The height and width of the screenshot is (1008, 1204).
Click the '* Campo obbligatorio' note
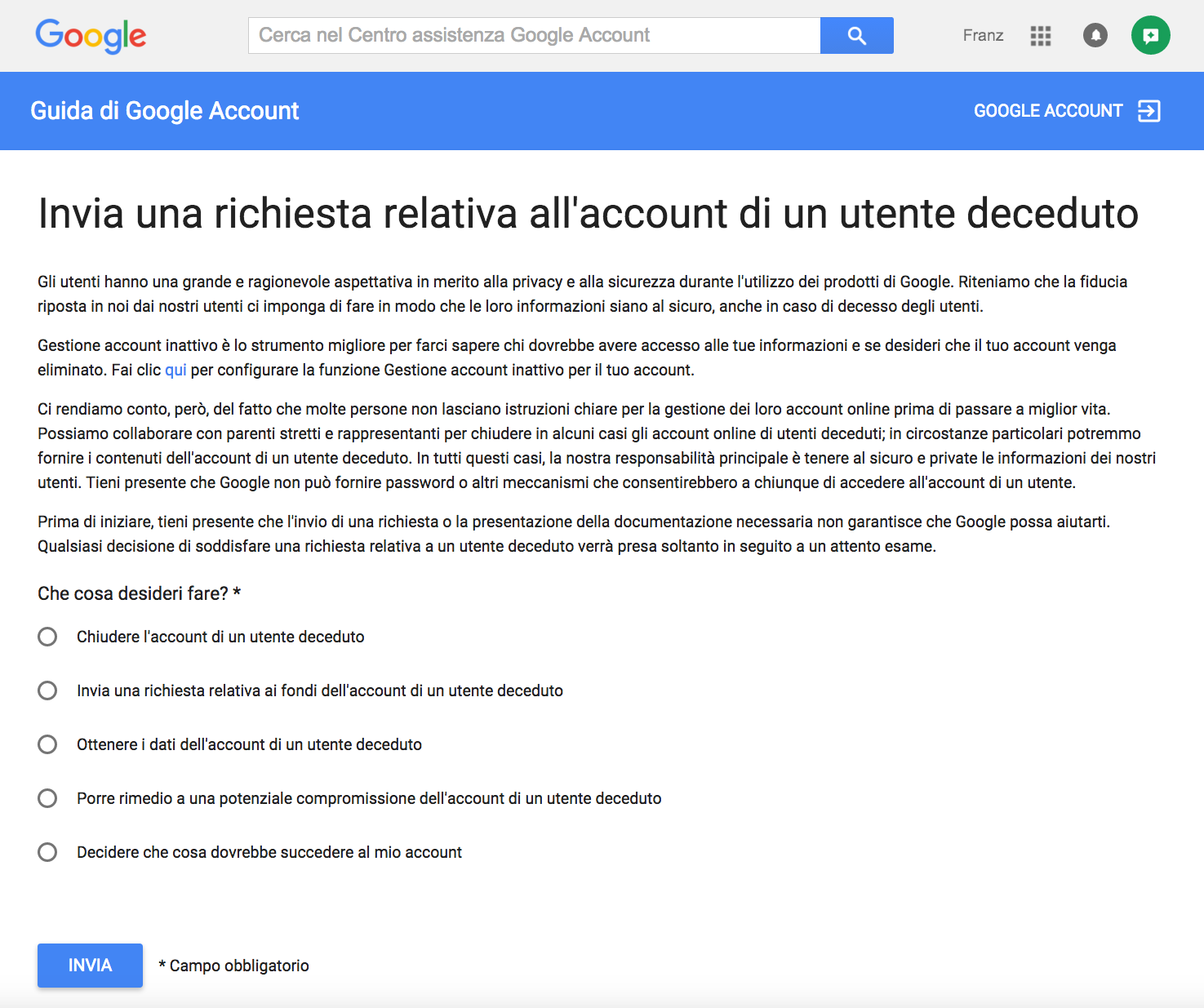pos(233,966)
